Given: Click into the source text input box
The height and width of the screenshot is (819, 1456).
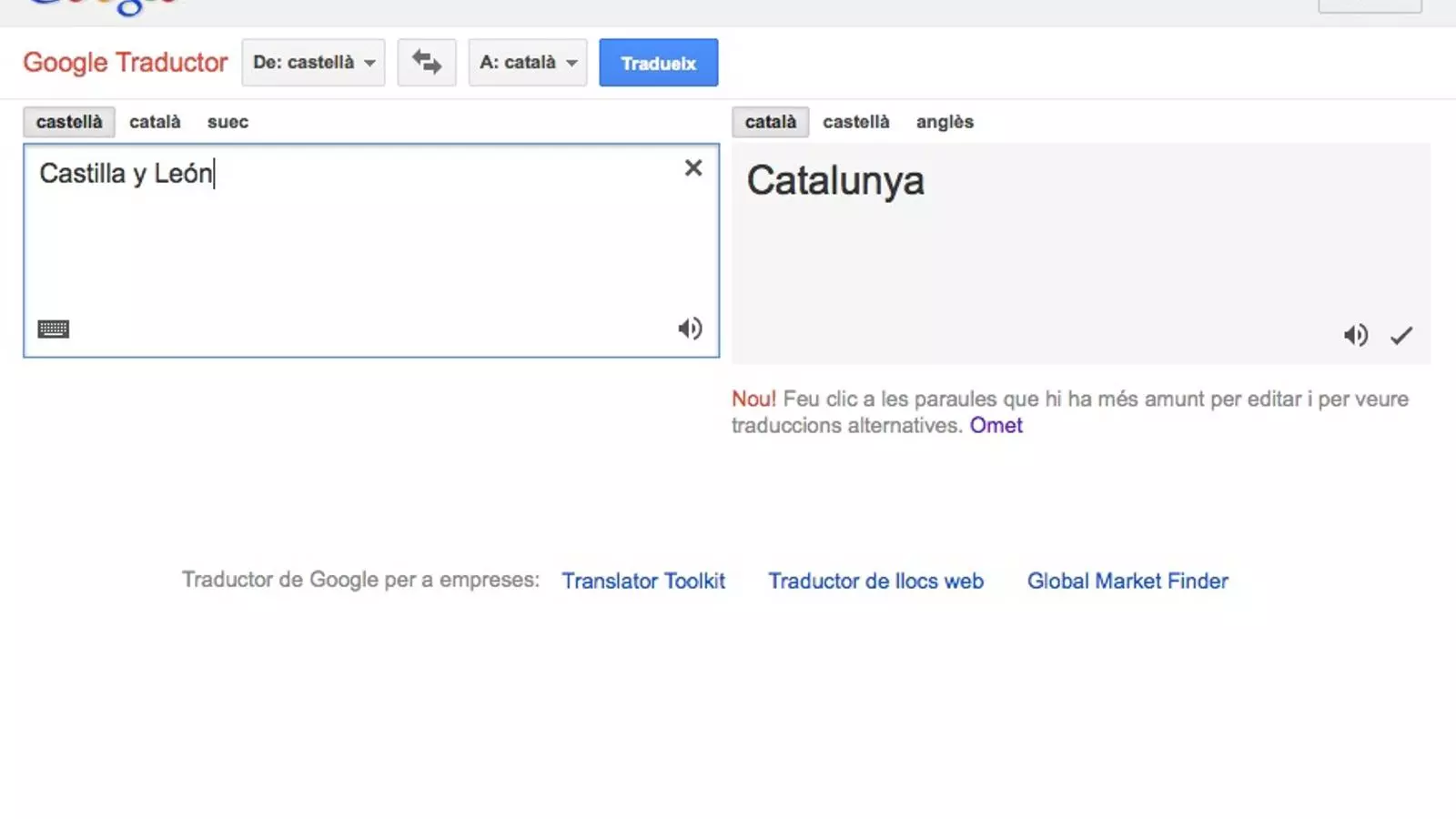Looking at the screenshot, I should click(371, 250).
